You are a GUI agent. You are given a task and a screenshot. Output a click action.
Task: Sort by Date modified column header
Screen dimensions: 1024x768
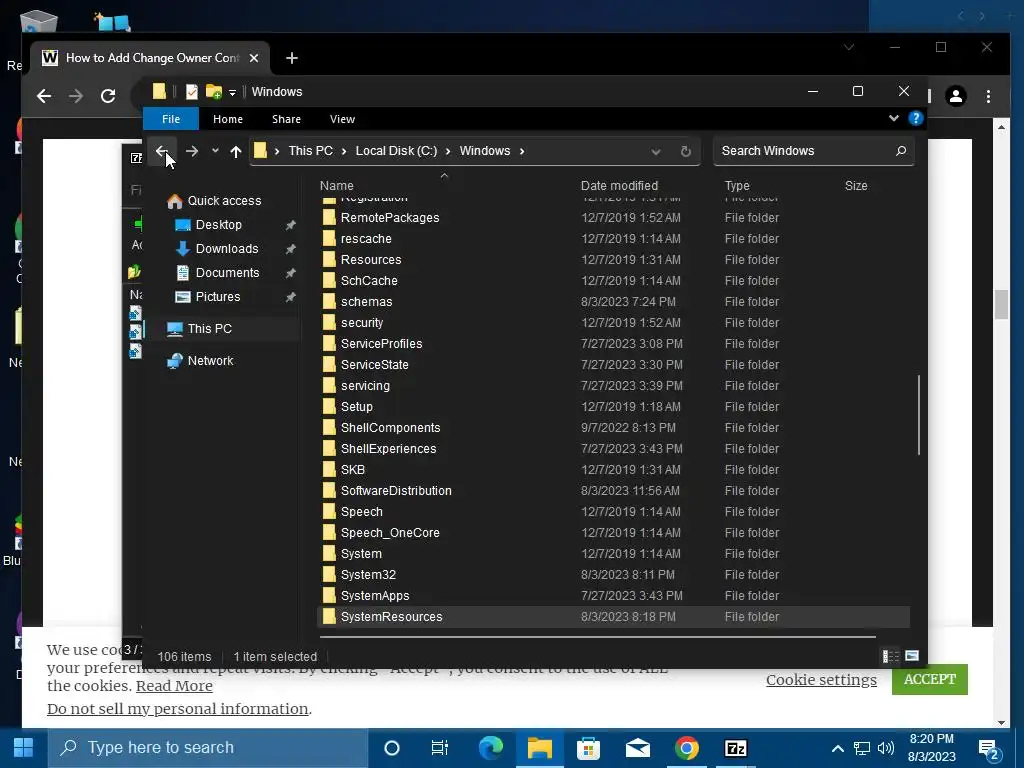click(x=619, y=185)
